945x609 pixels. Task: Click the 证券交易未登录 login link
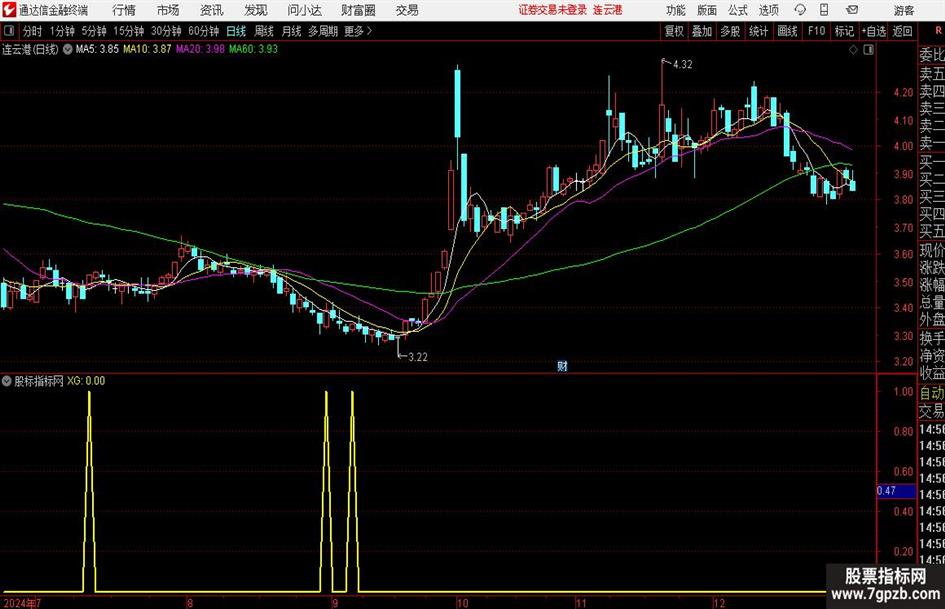click(552, 10)
